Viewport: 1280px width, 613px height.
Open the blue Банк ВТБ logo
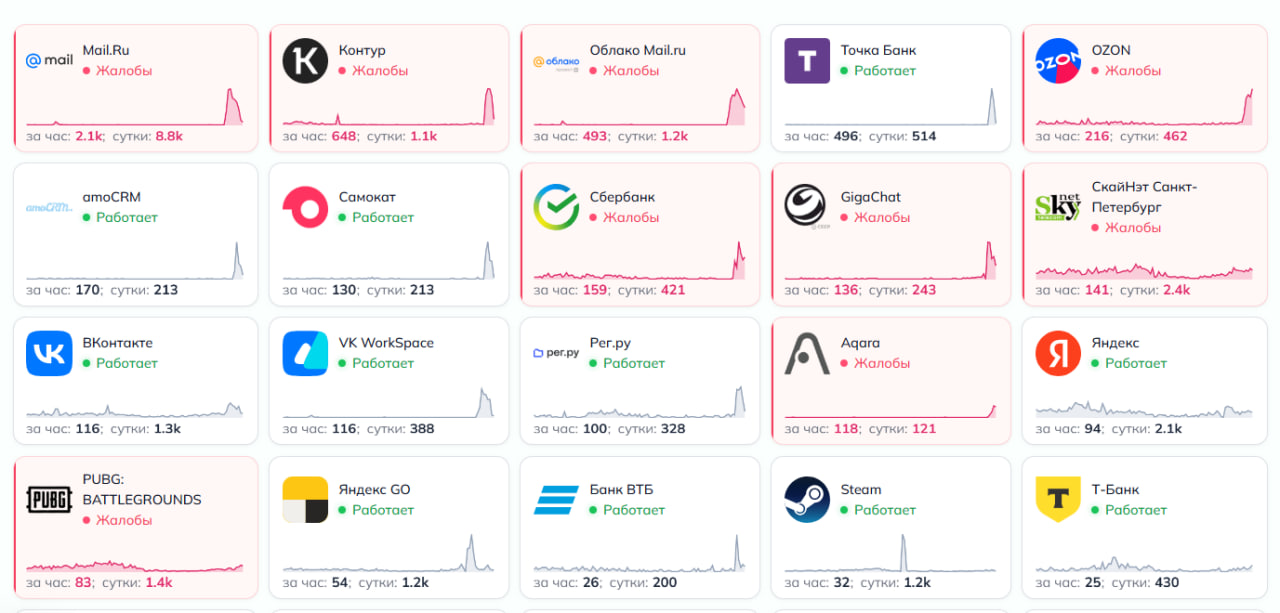(x=556, y=500)
